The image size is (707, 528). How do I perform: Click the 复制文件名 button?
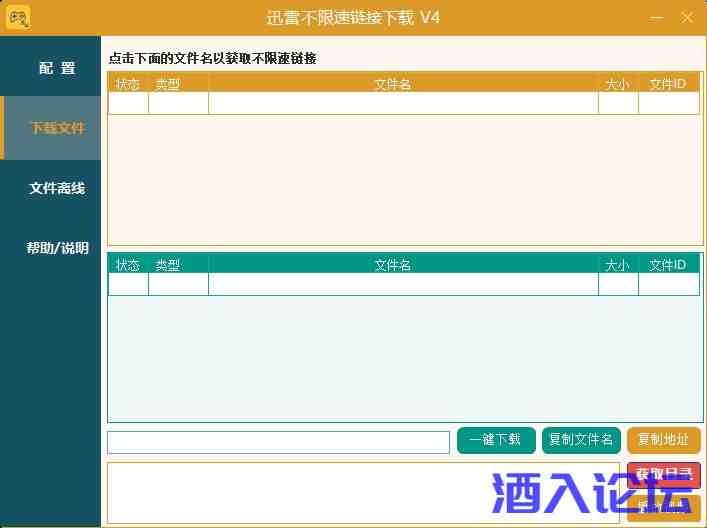(x=581, y=440)
